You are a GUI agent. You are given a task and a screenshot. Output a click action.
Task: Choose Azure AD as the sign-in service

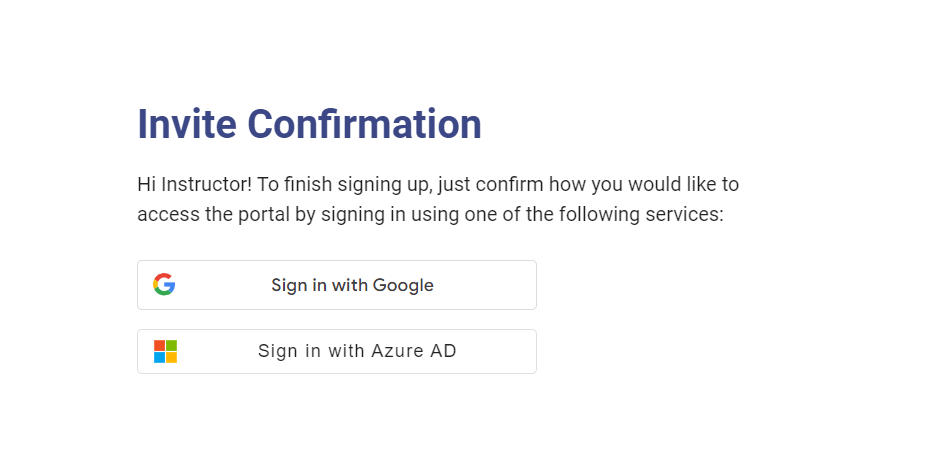pos(337,351)
